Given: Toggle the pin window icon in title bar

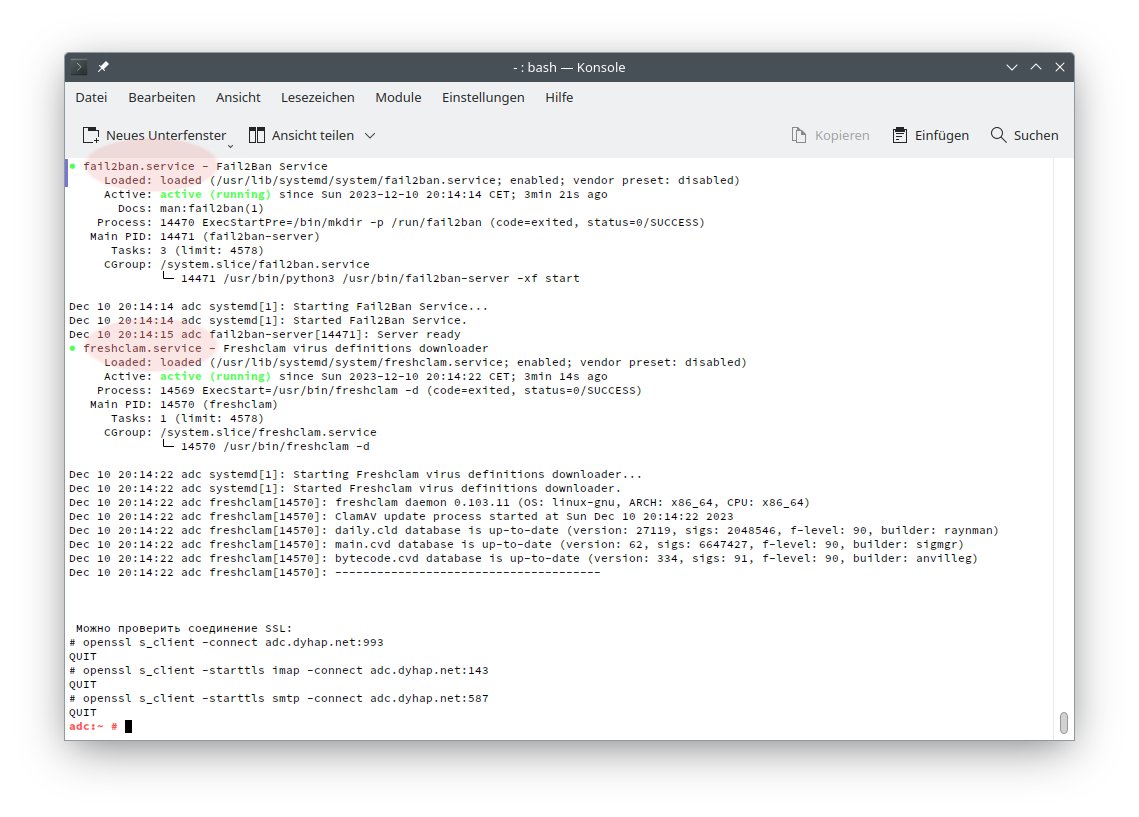Looking at the screenshot, I should tap(103, 67).
